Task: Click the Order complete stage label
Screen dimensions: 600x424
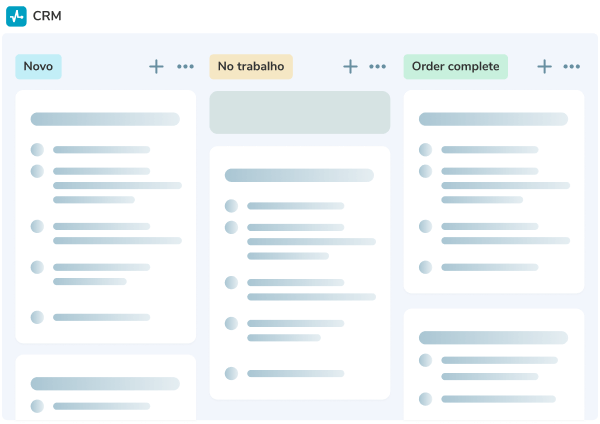Action: pos(455,67)
